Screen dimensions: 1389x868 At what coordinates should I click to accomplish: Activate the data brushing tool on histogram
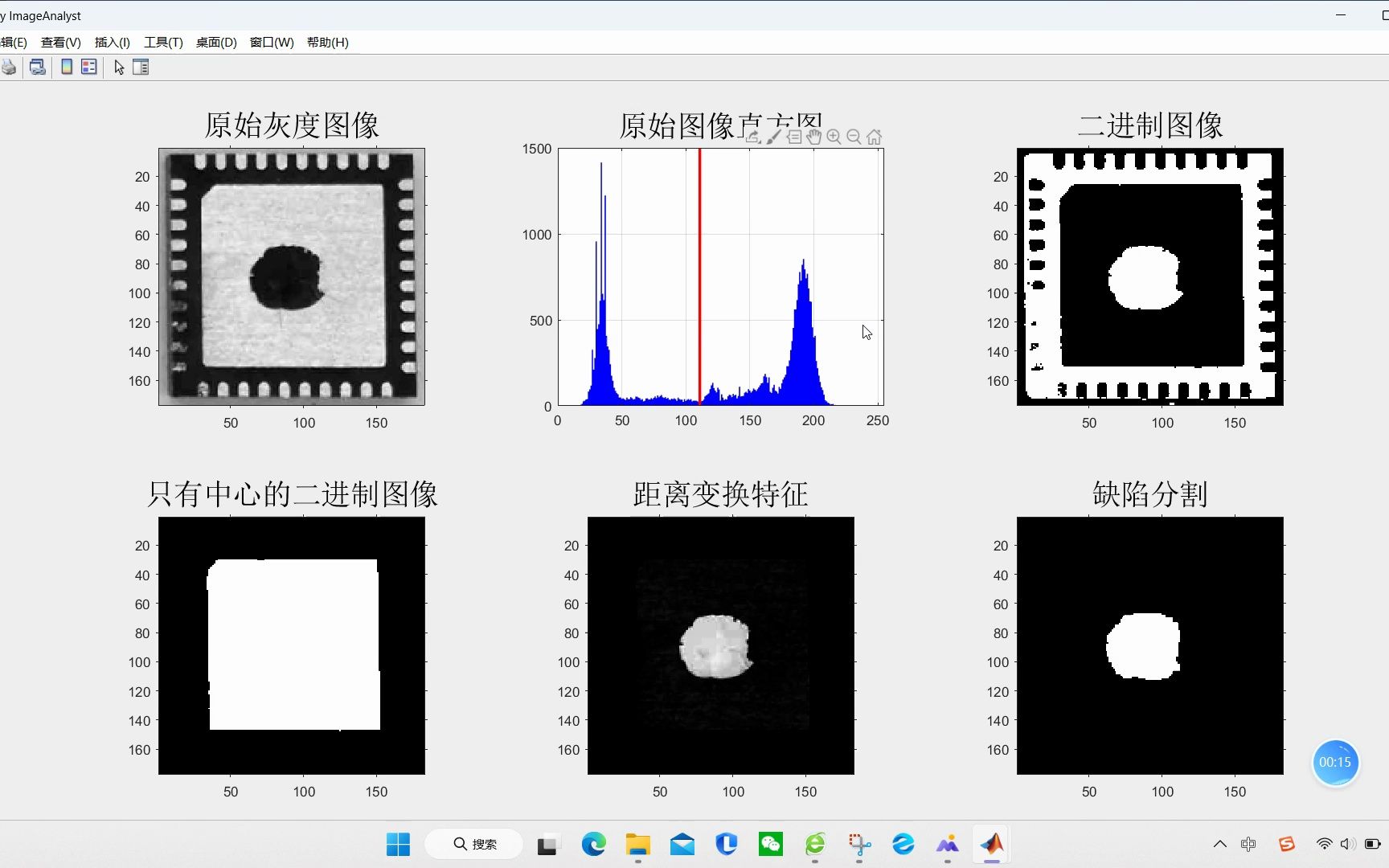[773, 137]
